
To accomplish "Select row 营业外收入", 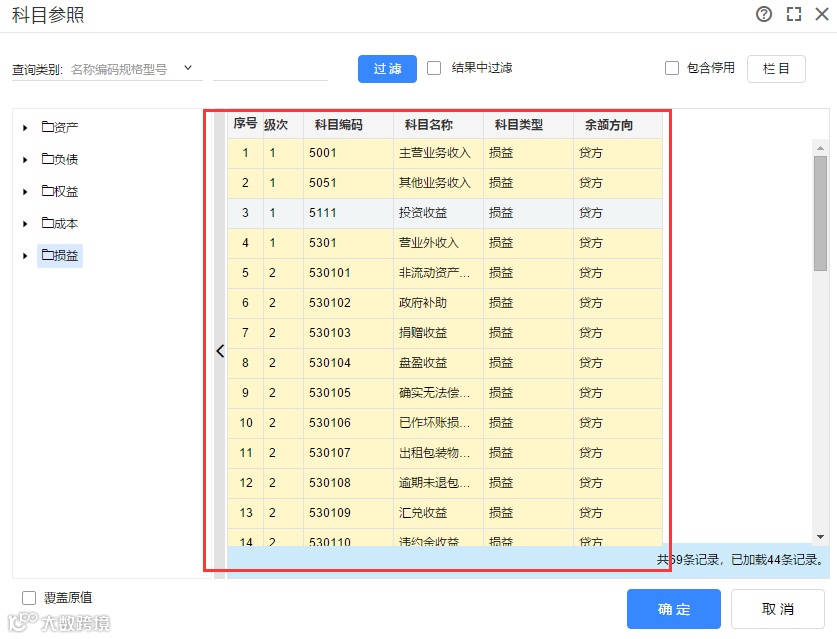I will click(x=445, y=243).
